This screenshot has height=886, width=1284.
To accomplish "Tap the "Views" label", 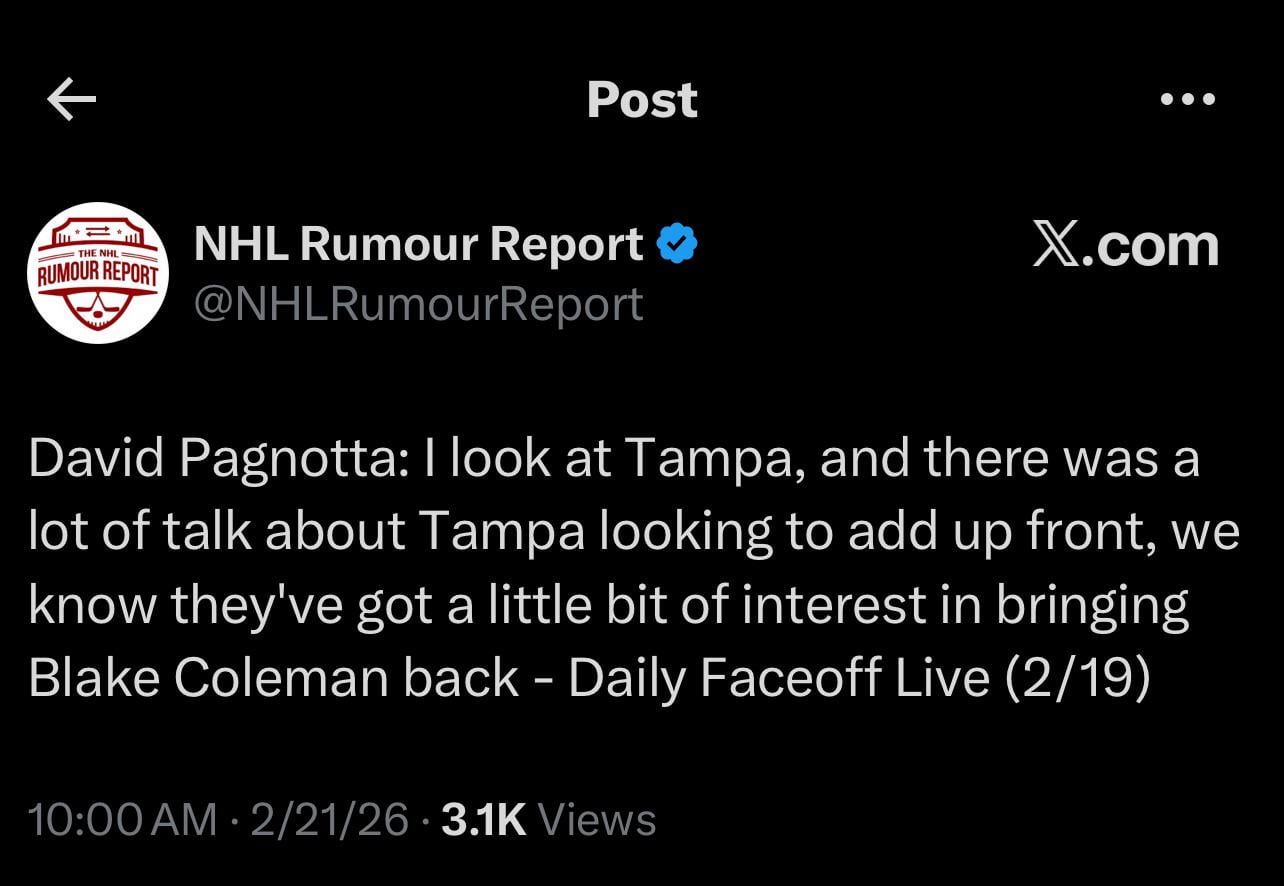I will pyautogui.click(x=597, y=820).
